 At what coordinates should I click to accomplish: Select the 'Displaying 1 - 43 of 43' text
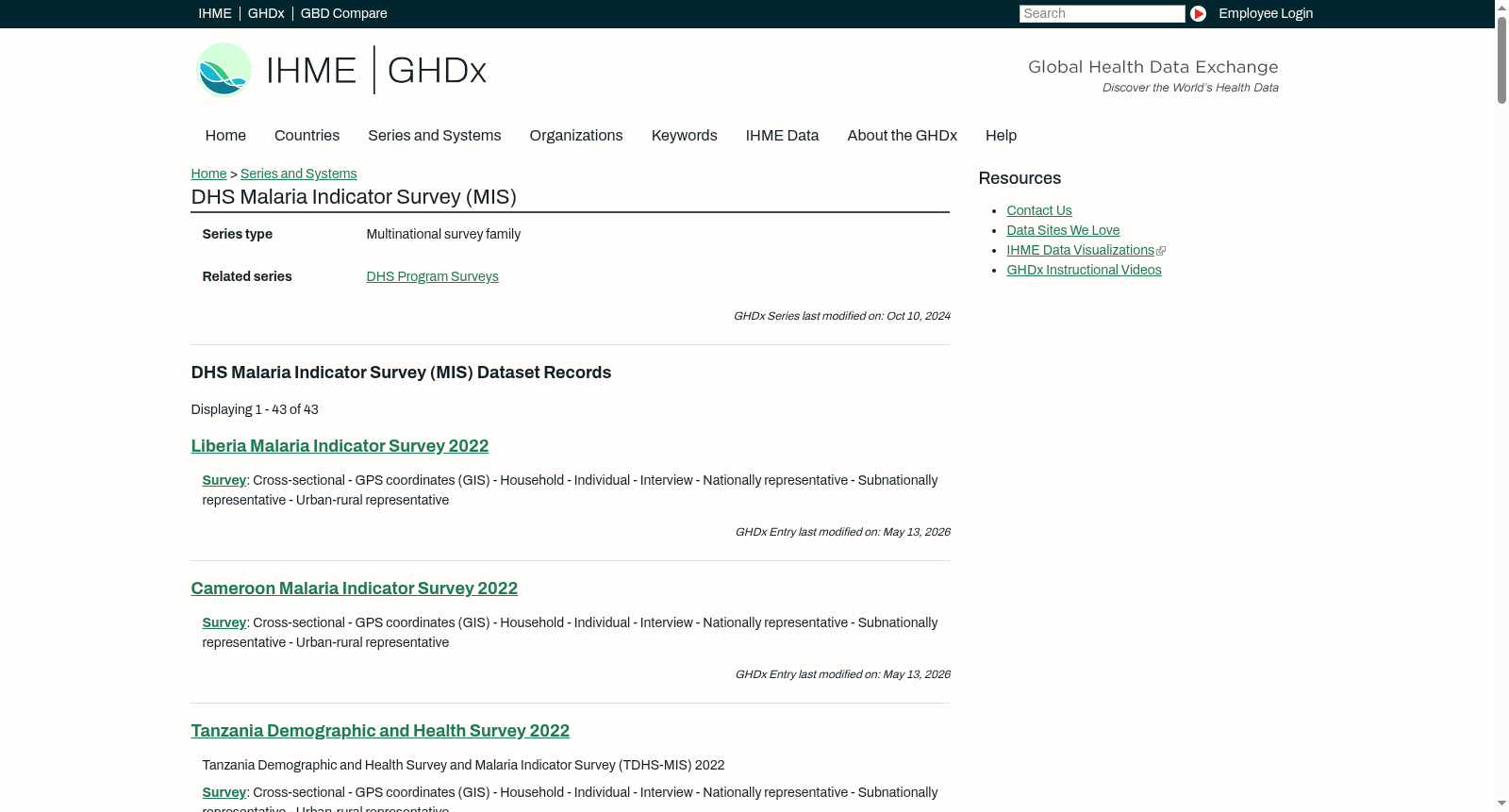255,409
